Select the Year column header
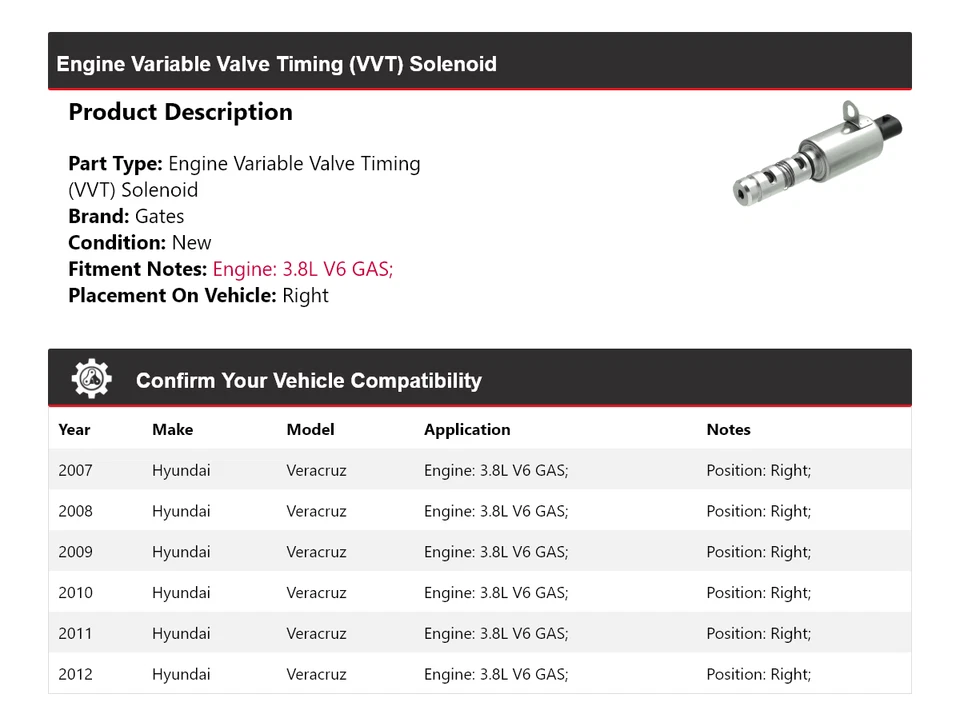Image resolution: width=960 pixels, height=726 pixels. 74,430
